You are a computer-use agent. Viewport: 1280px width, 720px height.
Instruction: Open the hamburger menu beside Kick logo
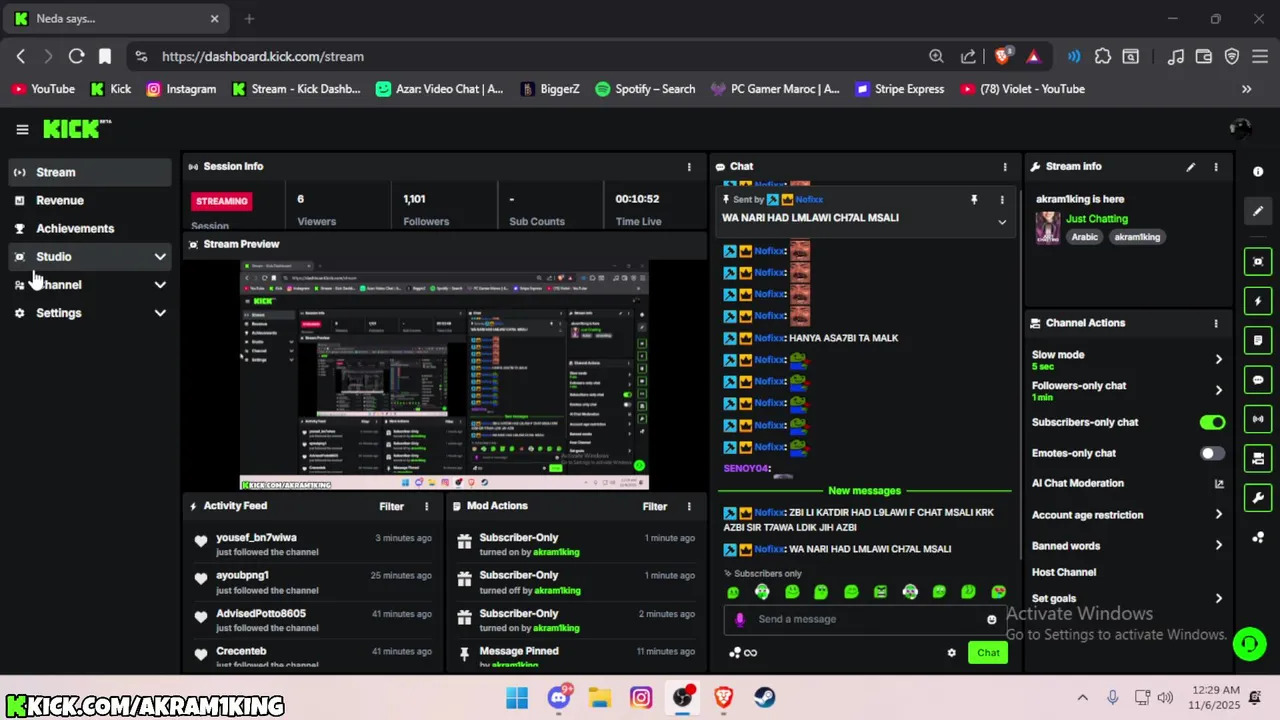(x=22, y=129)
